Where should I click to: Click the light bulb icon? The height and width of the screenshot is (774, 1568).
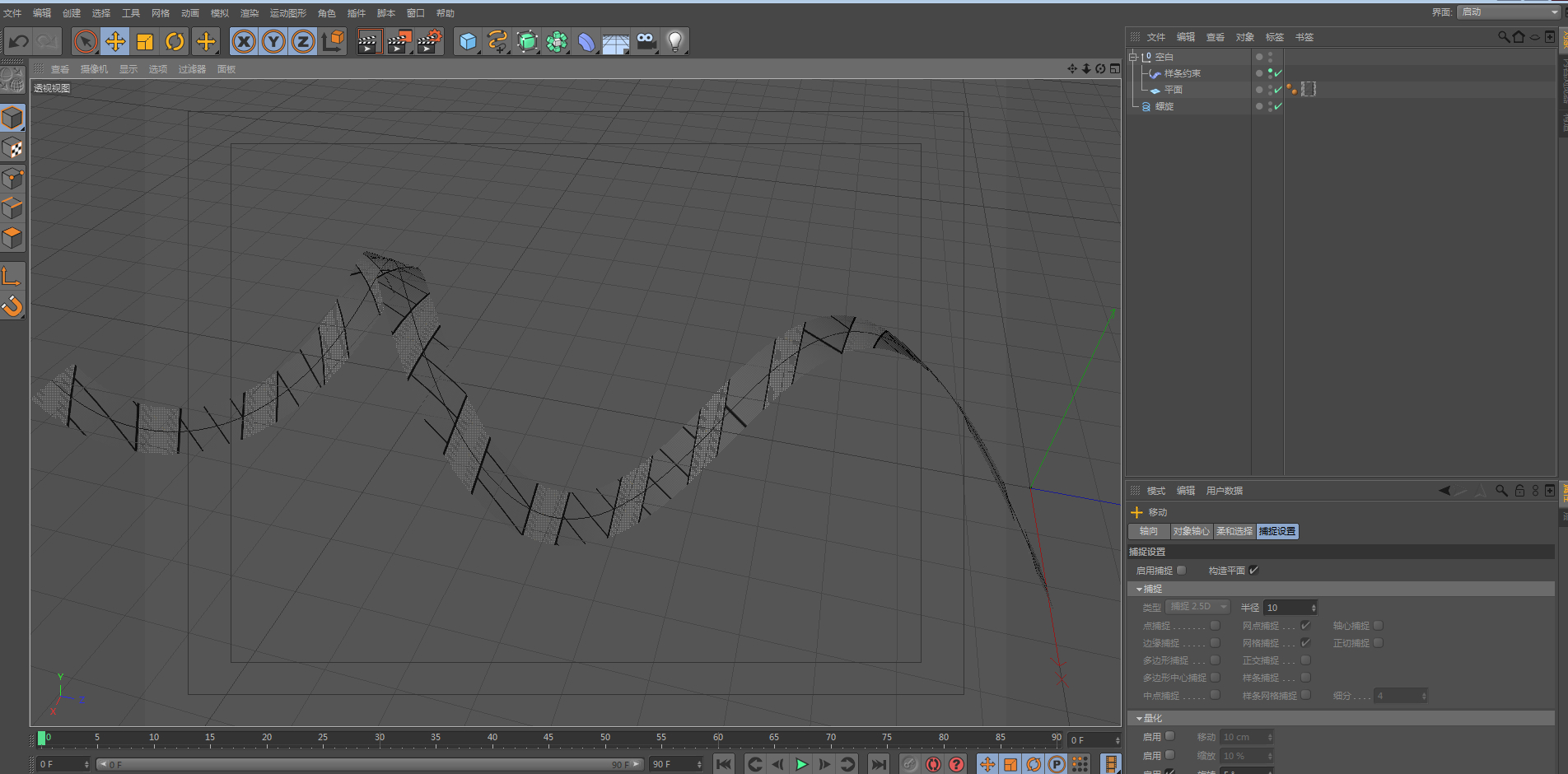(x=674, y=41)
